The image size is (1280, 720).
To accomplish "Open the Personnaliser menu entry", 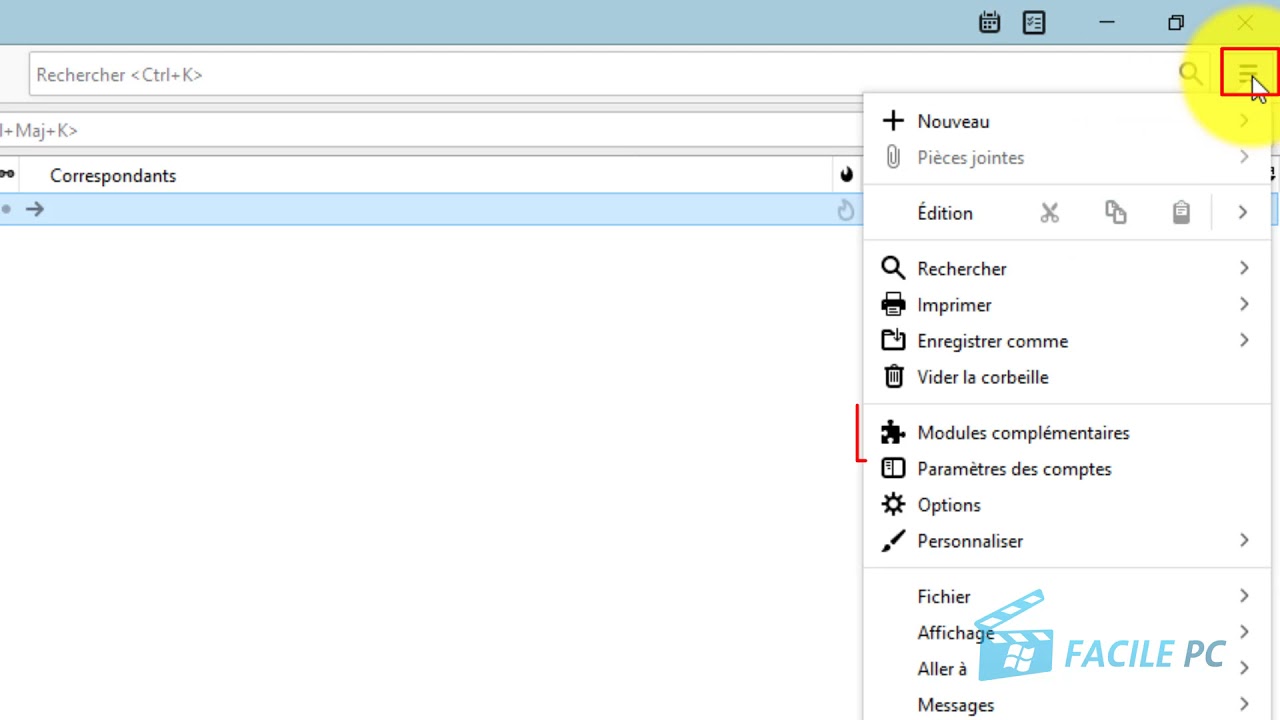I will [1067, 541].
